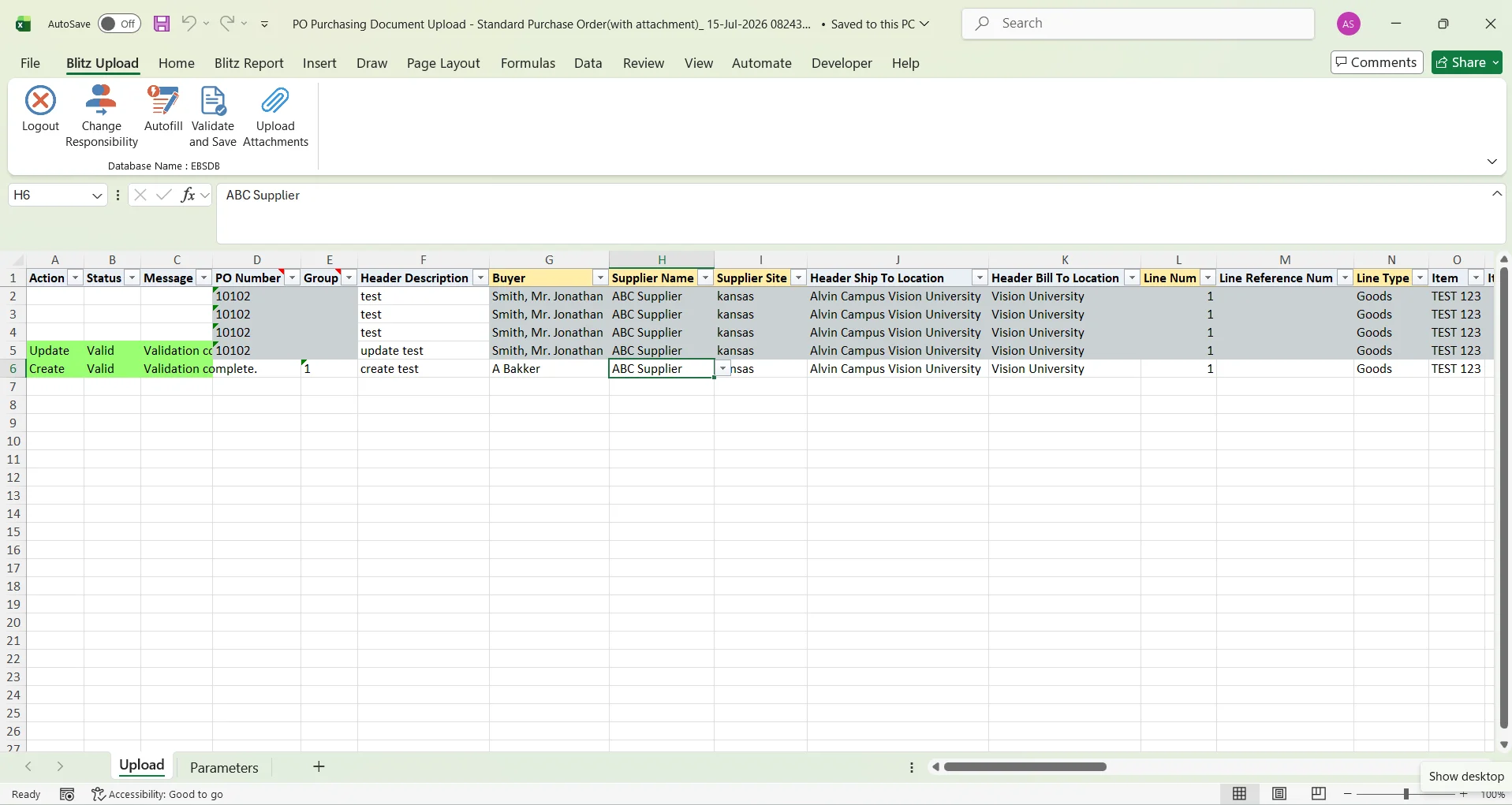The image size is (1512, 805).
Task: Expand the Name Box dropdown
Action: 96,195
